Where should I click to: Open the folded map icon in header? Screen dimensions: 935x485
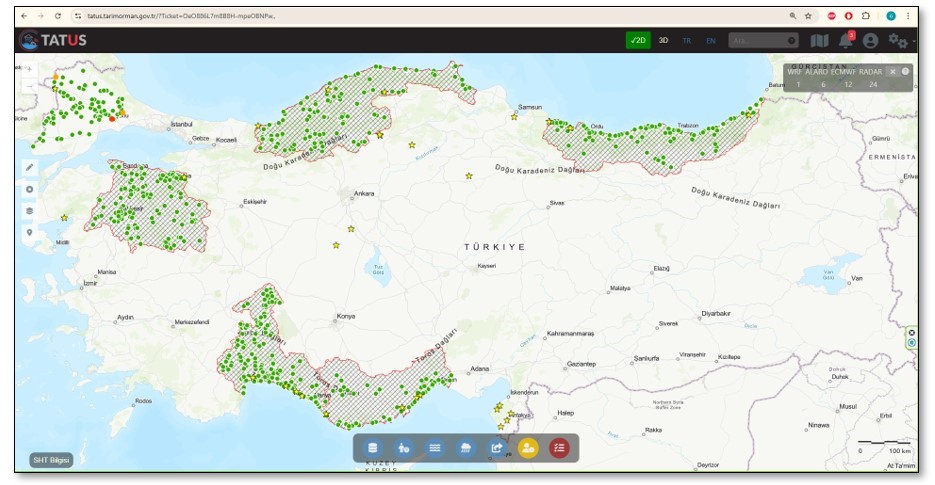tap(819, 41)
